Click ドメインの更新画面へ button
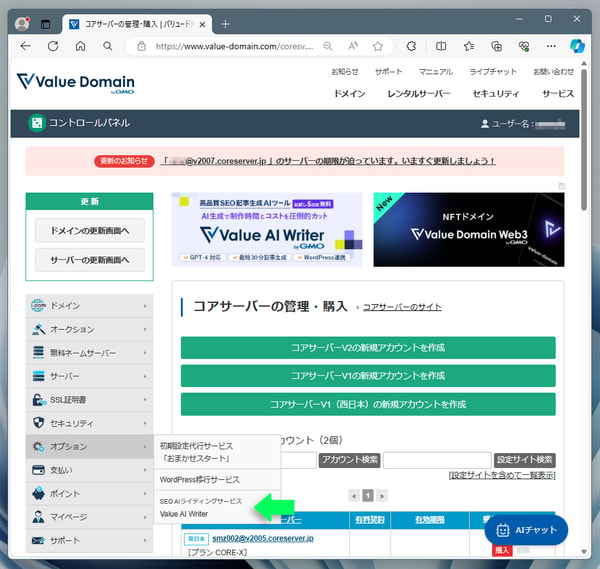Screen dimensions: 600x569 point(90,230)
